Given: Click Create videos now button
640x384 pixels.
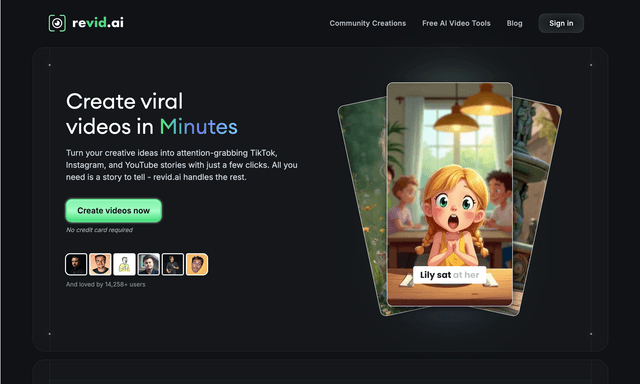Looking at the screenshot, I should (113, 211).
